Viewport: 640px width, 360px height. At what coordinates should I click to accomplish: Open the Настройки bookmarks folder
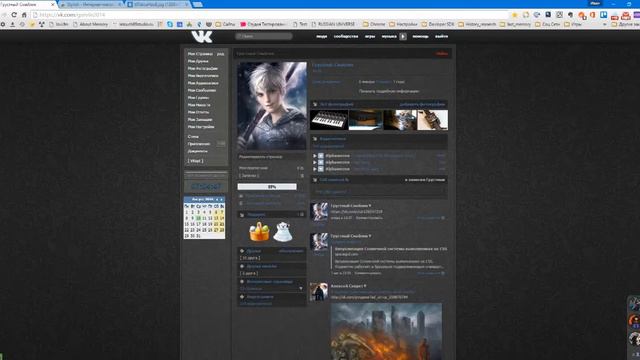(403, 24)
